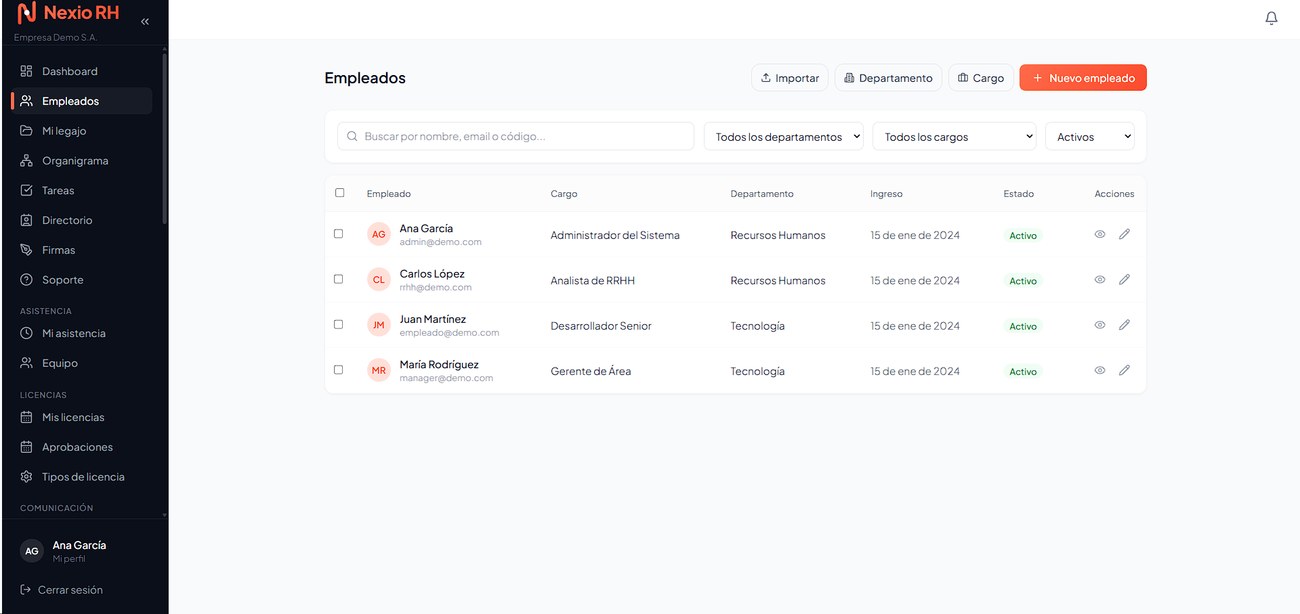1300x614 pixels.
Task: Collapse the sidebar with the double chevron
Action: [x=145, y=21]
